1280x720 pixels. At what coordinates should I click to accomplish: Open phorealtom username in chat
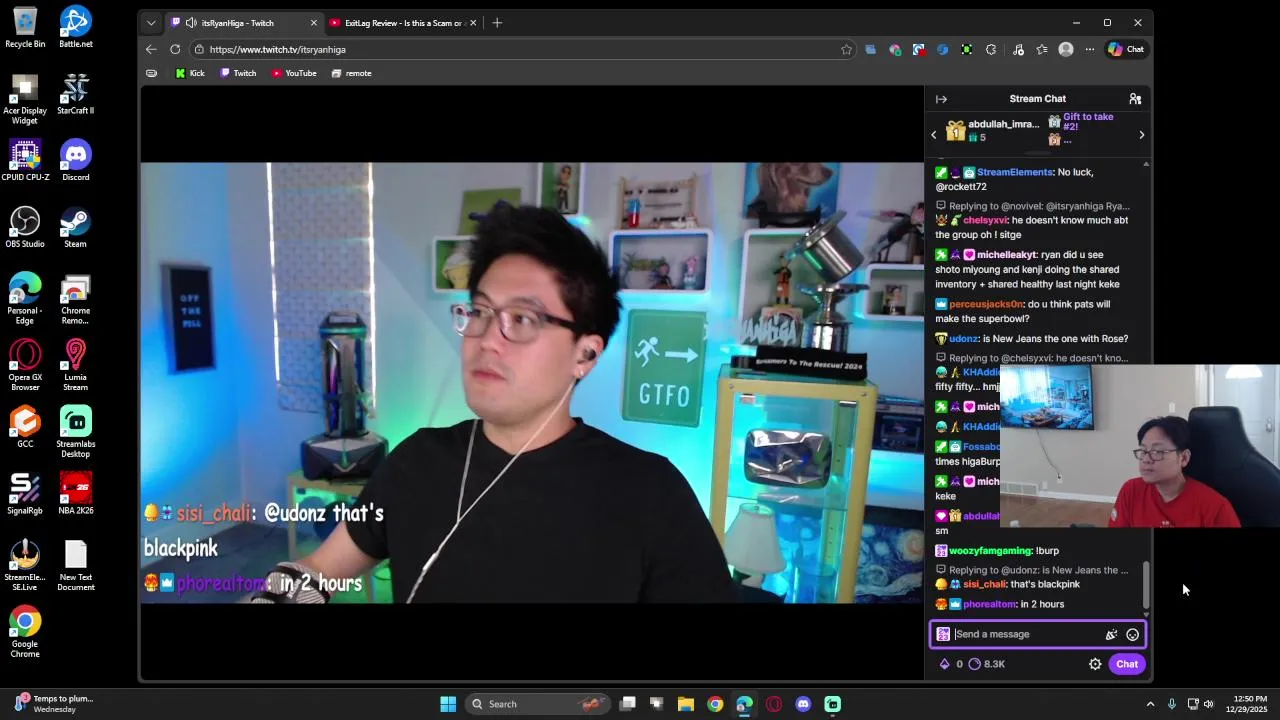pos(989,604)
